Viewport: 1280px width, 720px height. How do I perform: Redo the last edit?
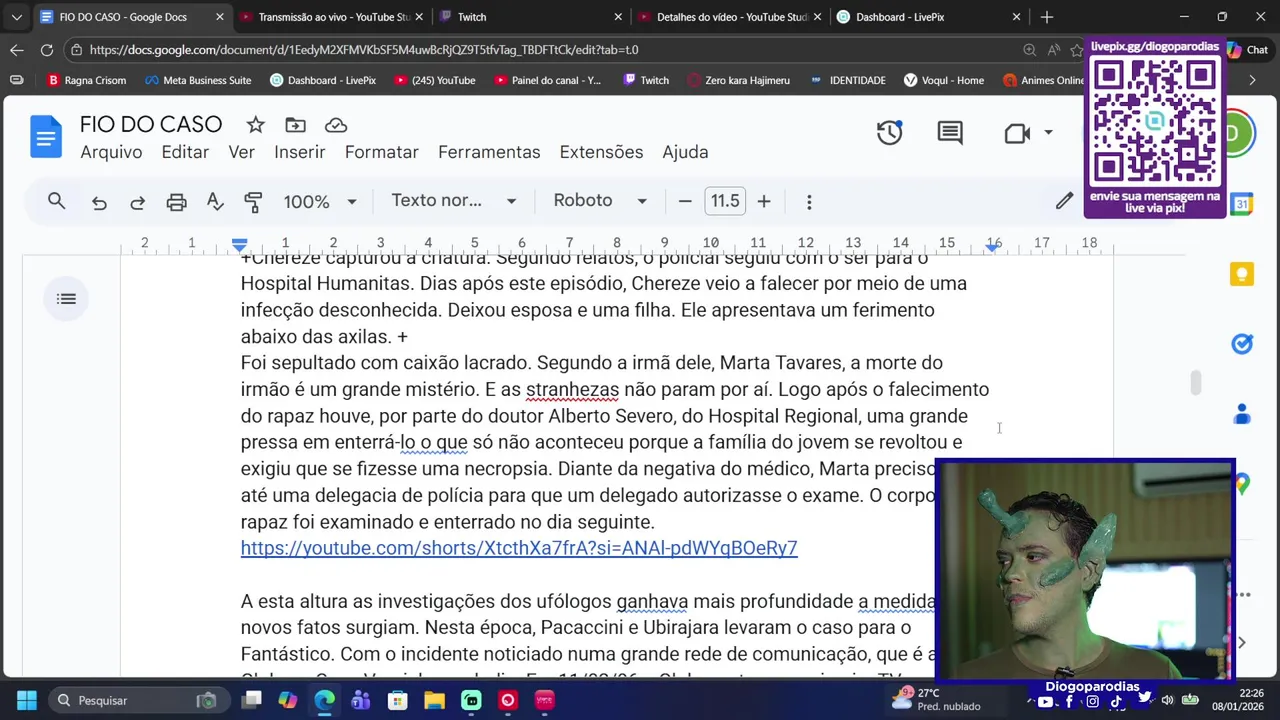coord(138,202)
